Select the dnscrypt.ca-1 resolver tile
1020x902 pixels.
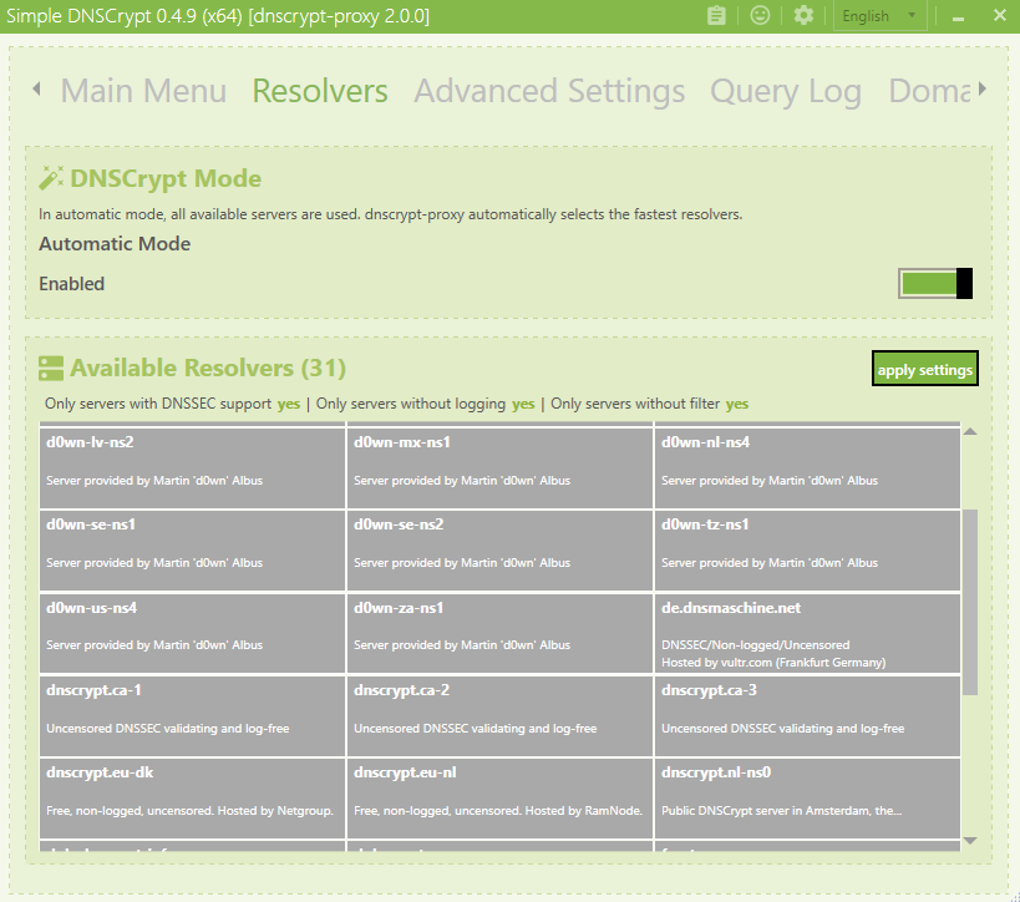pos(192,714)
